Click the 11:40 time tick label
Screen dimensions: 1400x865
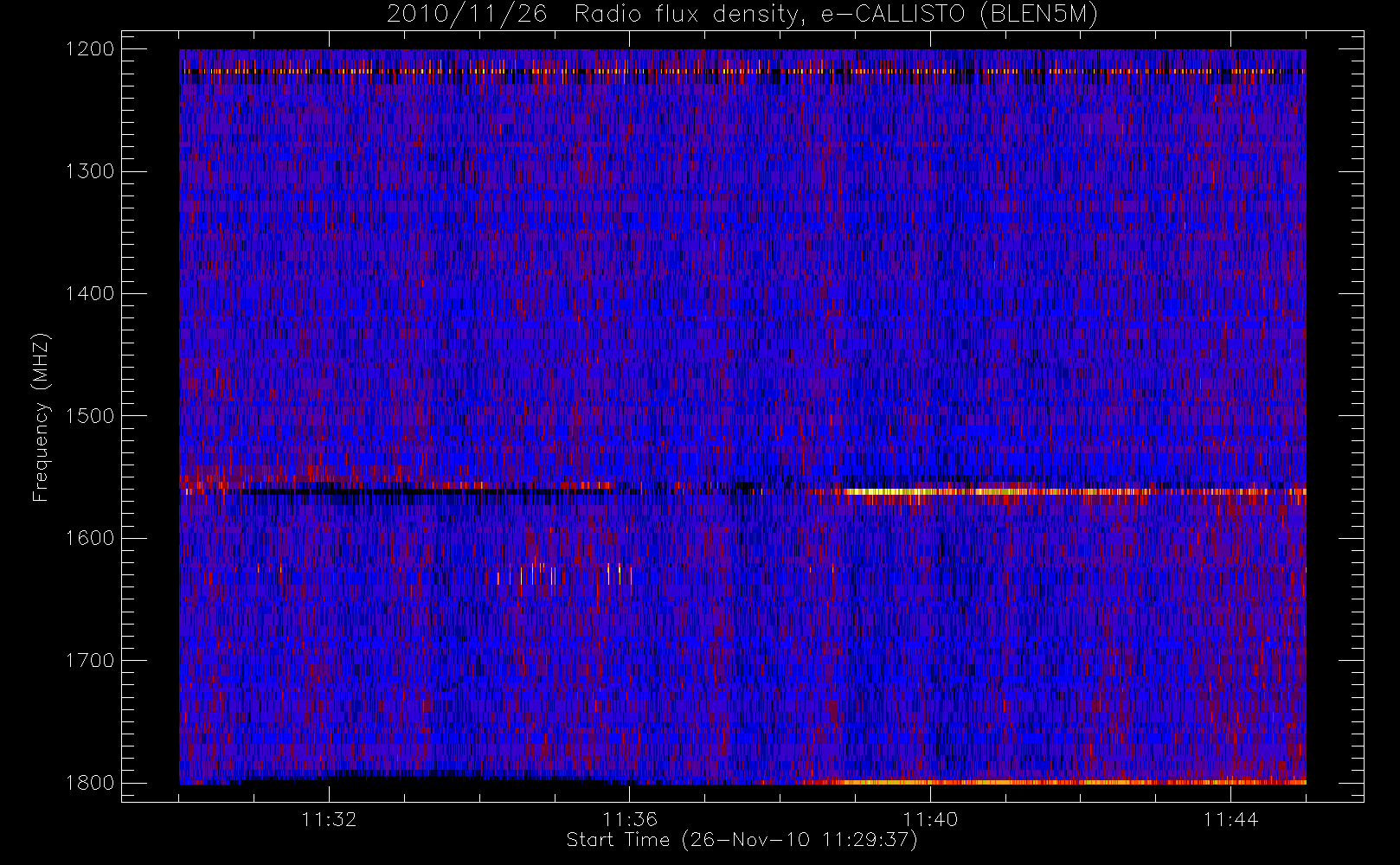pos(930,819)
